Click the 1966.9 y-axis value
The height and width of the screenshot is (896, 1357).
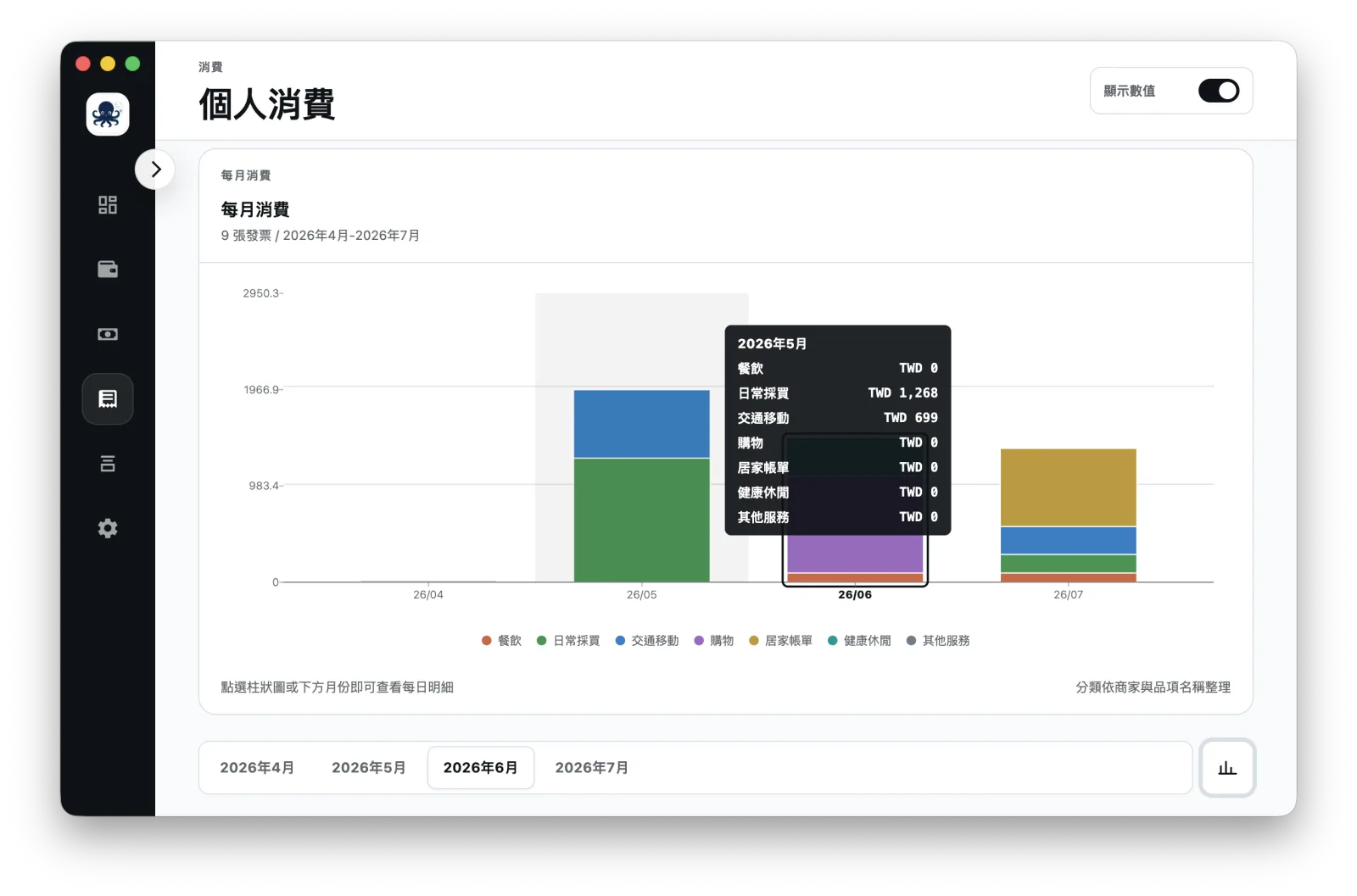[x=261, y=390]
